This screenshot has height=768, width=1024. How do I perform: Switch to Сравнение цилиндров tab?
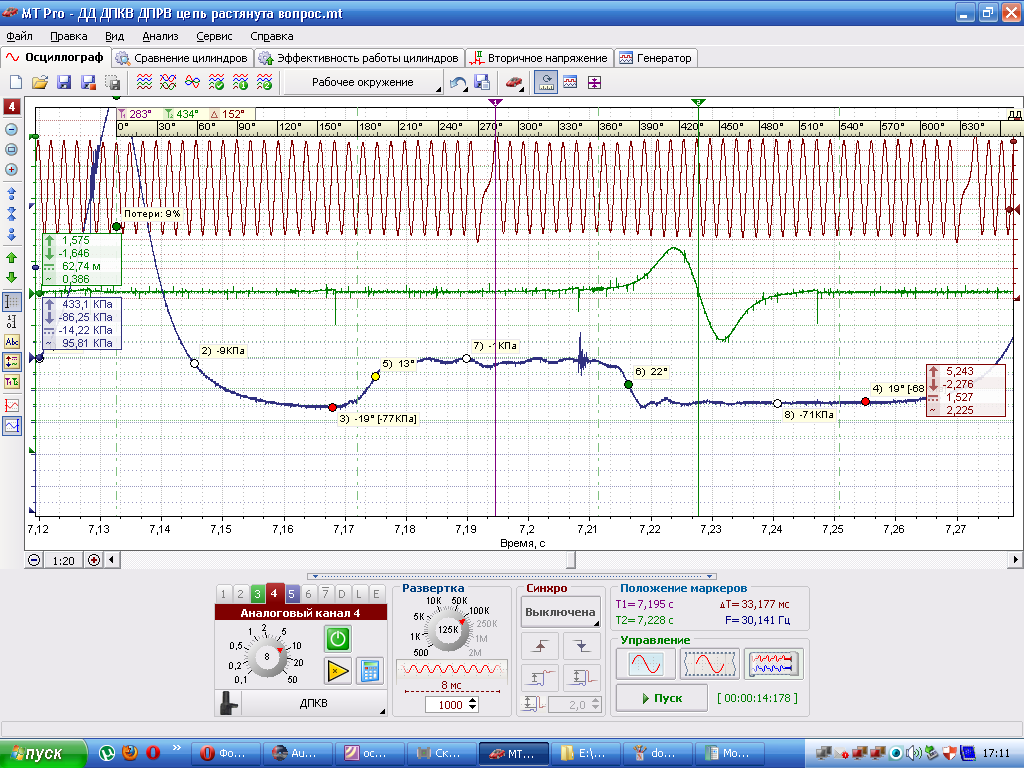click(x=183, y=58)
